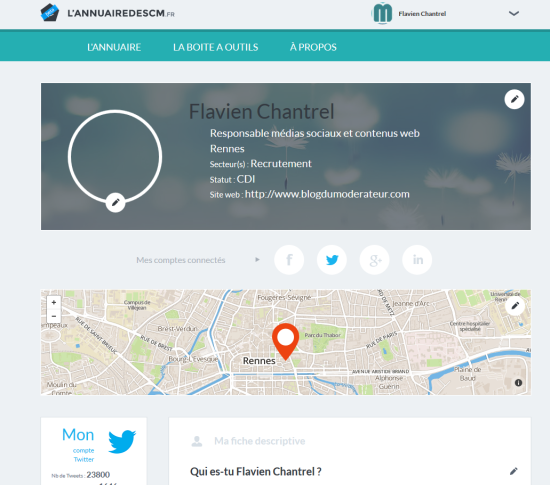
Task: Click the CDI status value
Action: 246,179
